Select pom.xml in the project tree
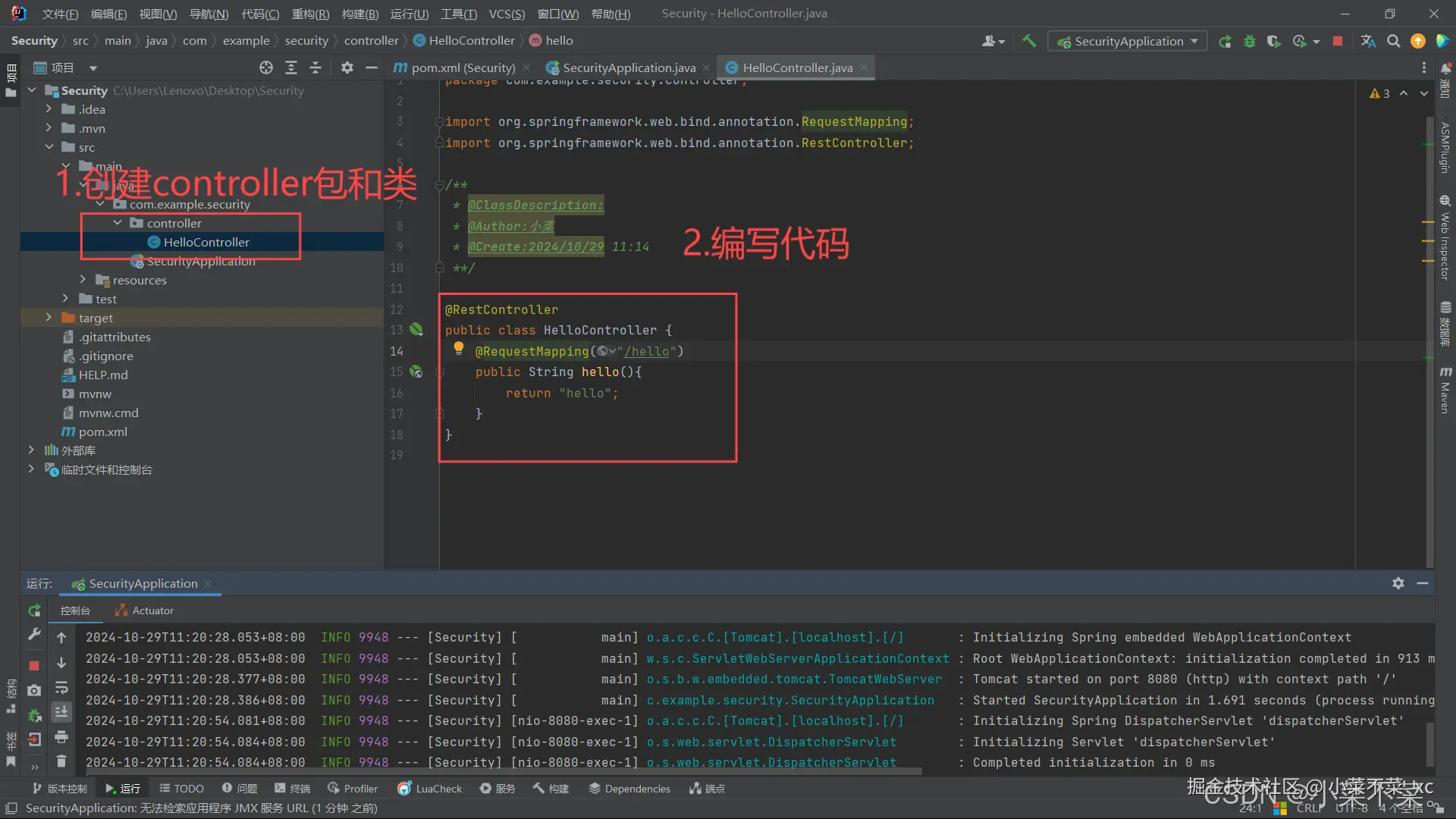The image size is (1456, 819). [102, 431]
